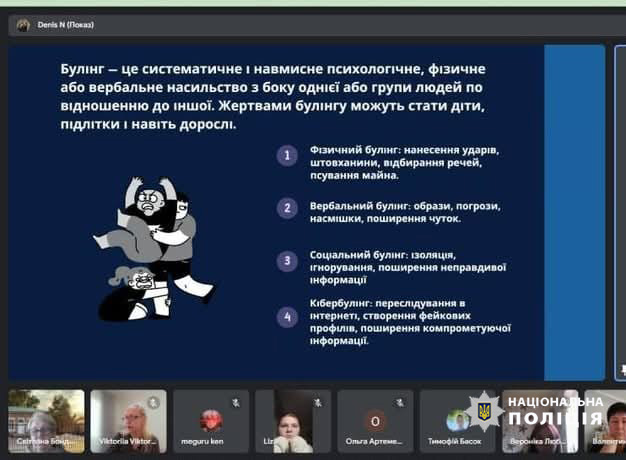Click number 2 circle for Вербальний булінг
The image size is (626, 460).
[x=287, y=208]
